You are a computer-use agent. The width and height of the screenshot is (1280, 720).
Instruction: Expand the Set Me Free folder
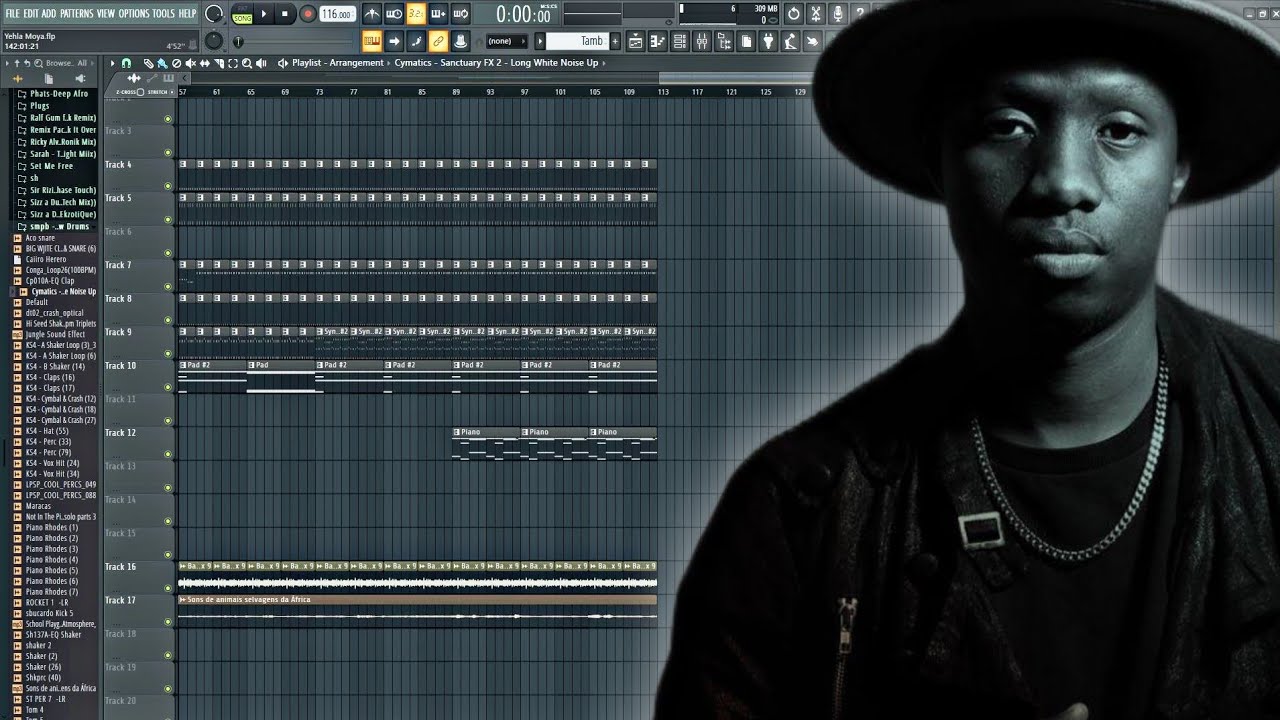pyautogui.click(x=23, y=166)
